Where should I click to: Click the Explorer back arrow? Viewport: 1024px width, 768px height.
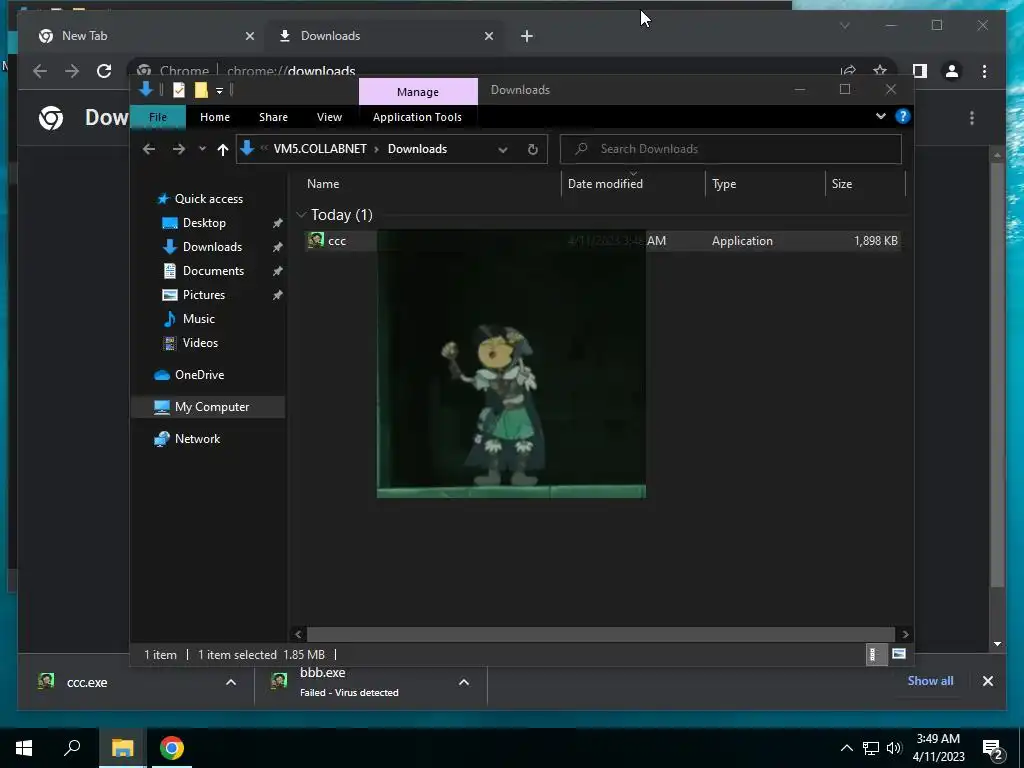click(149, 149)
